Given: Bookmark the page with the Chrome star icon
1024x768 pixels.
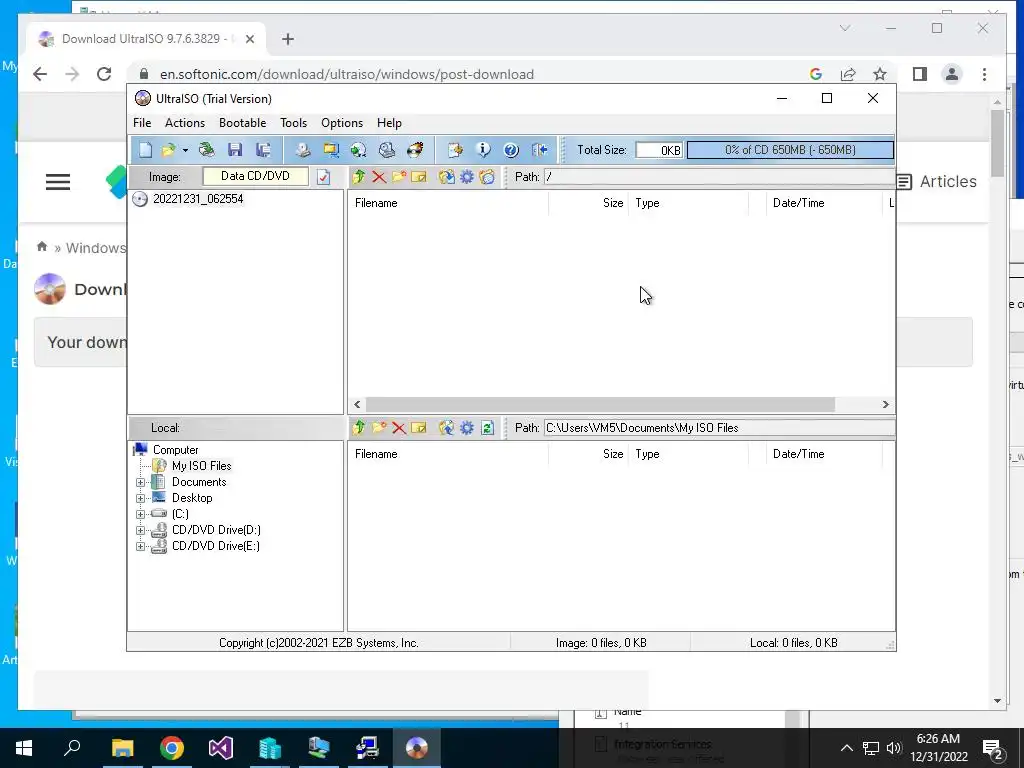Looking at the screenshot, I should tap(880, 74).
